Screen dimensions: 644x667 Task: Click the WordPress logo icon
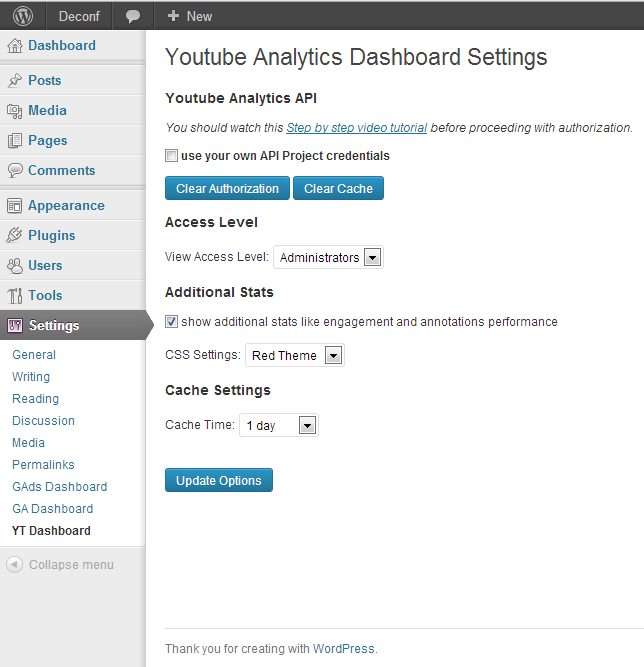coord(23,16)
